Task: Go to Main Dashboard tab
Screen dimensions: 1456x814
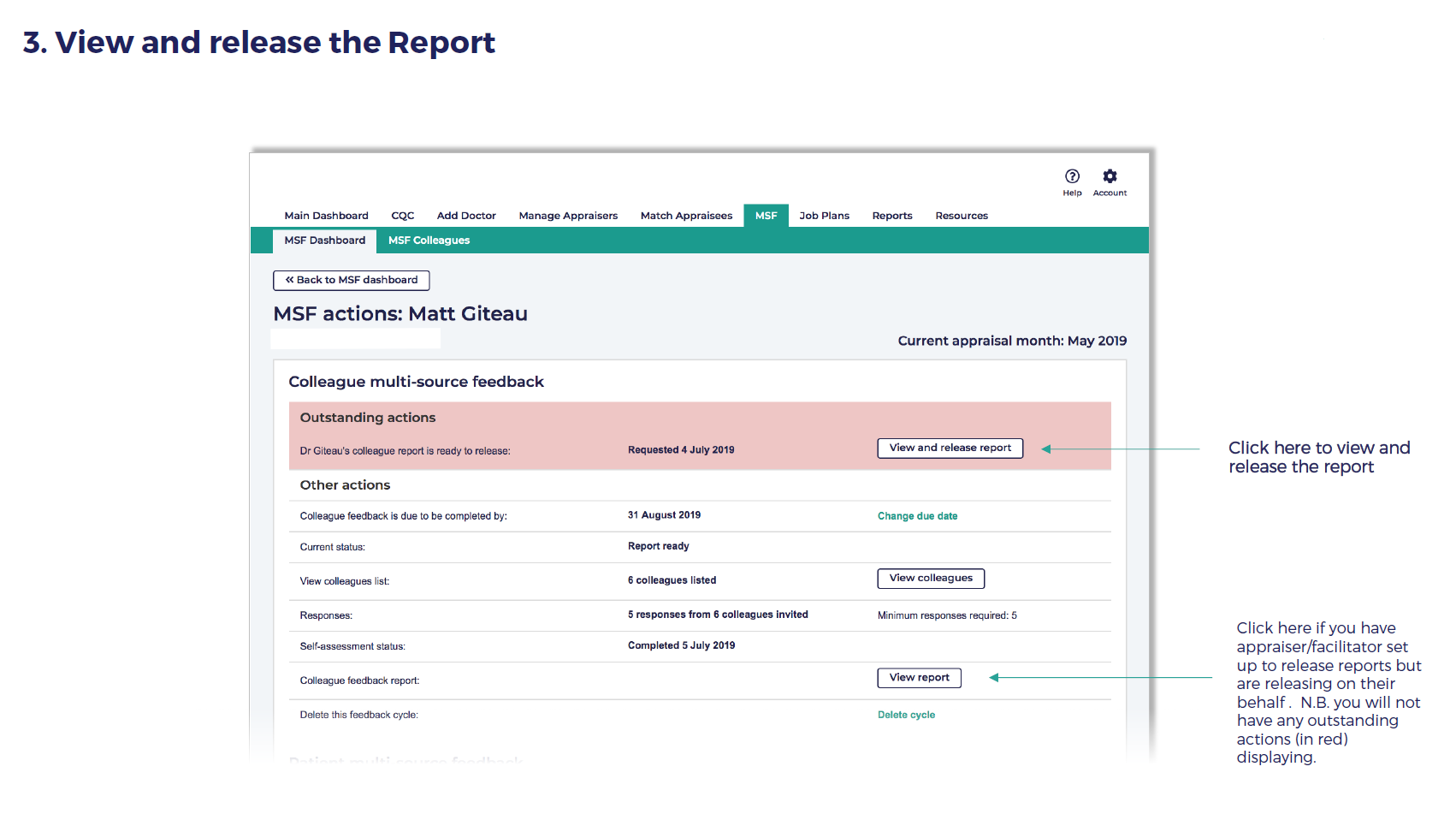Action: pyautogui.click(x=326, y=216)
